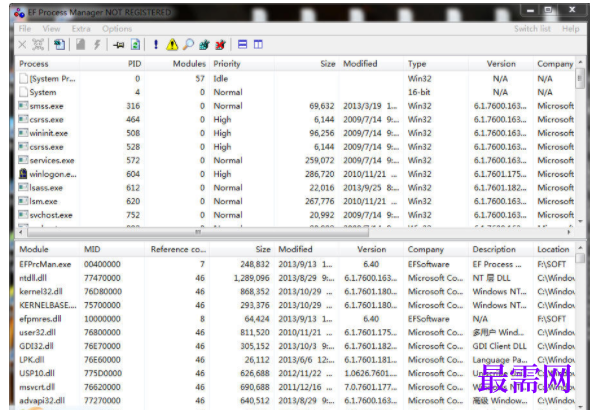
Task: Select the msvcrt.dll module row
Action: click(x=295, y=387)
